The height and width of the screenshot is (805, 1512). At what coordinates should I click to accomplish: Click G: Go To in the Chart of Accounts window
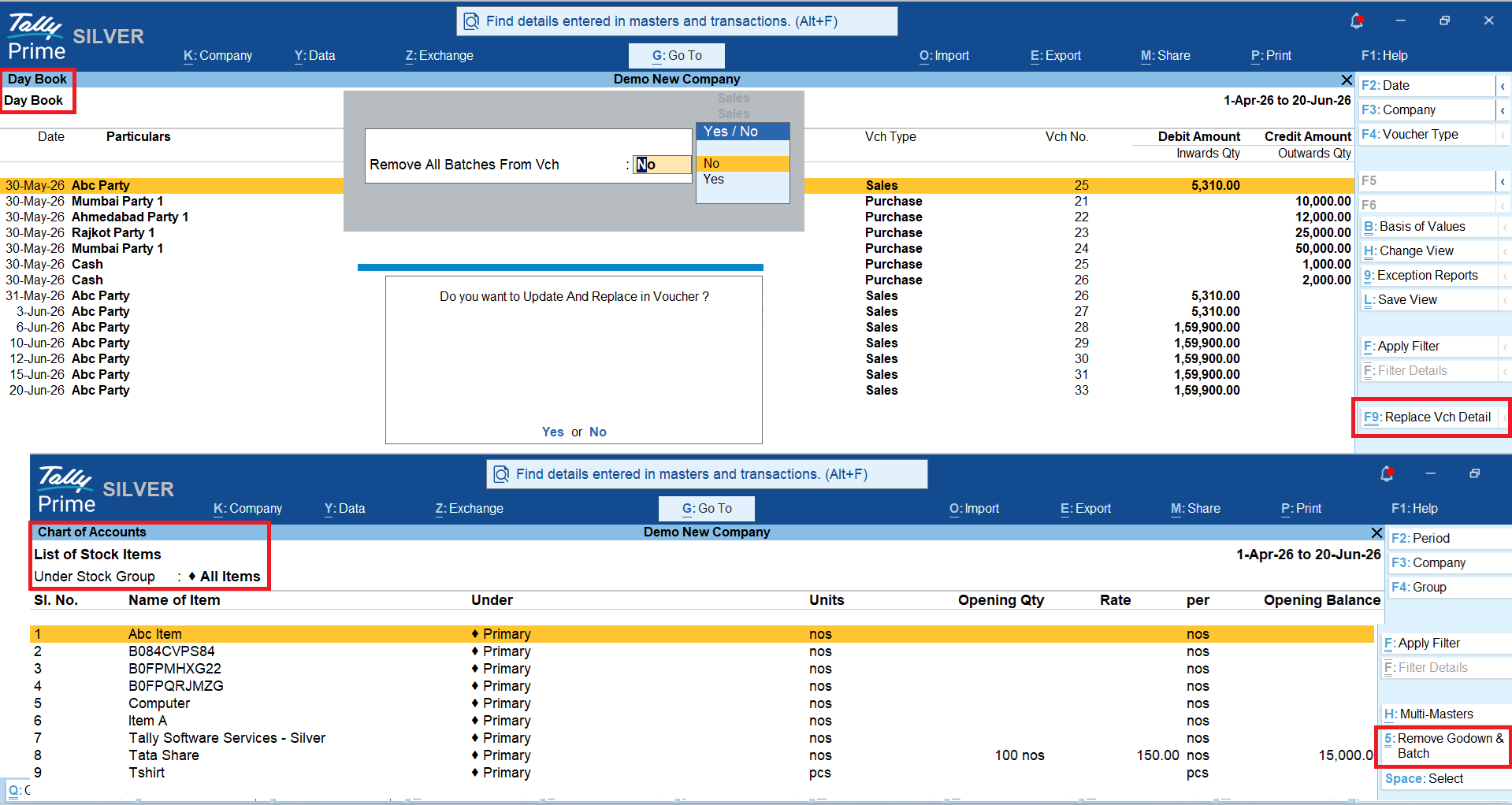coord(707,509)
